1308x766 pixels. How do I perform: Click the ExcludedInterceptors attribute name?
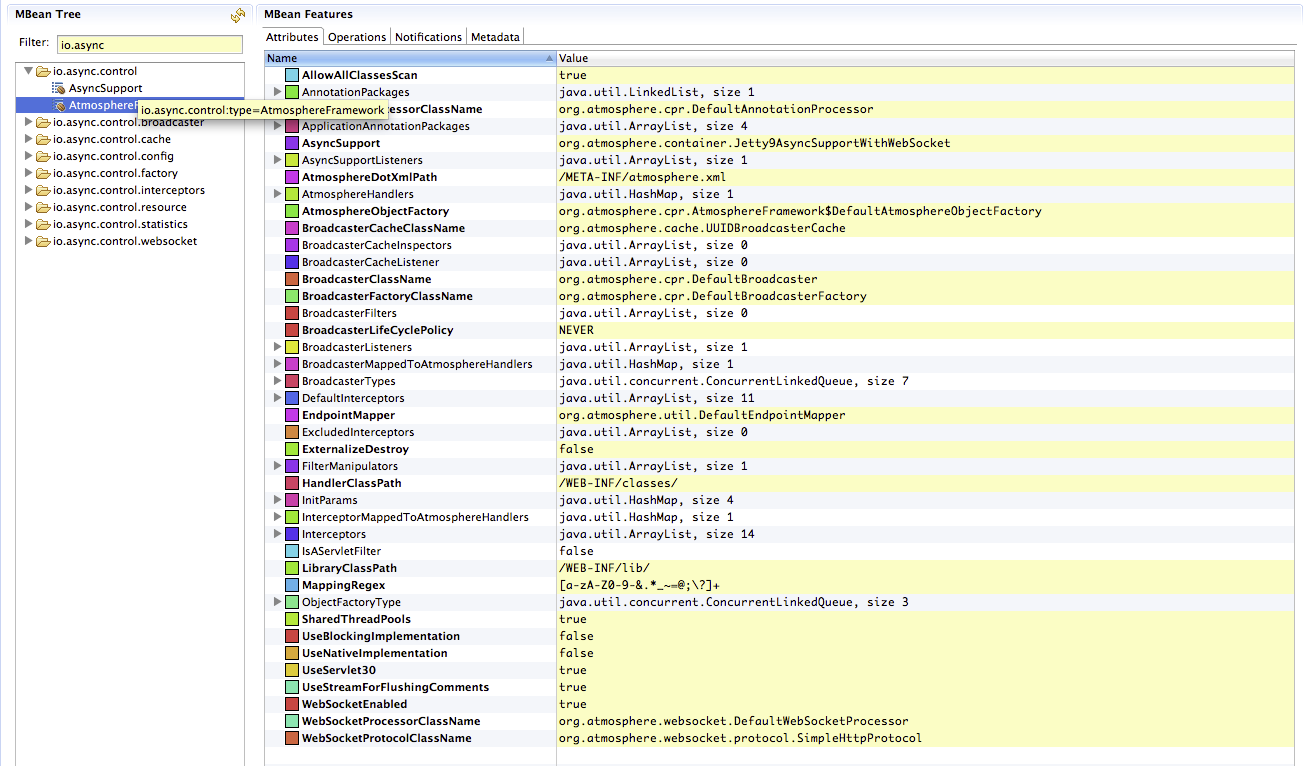[358, 432]
